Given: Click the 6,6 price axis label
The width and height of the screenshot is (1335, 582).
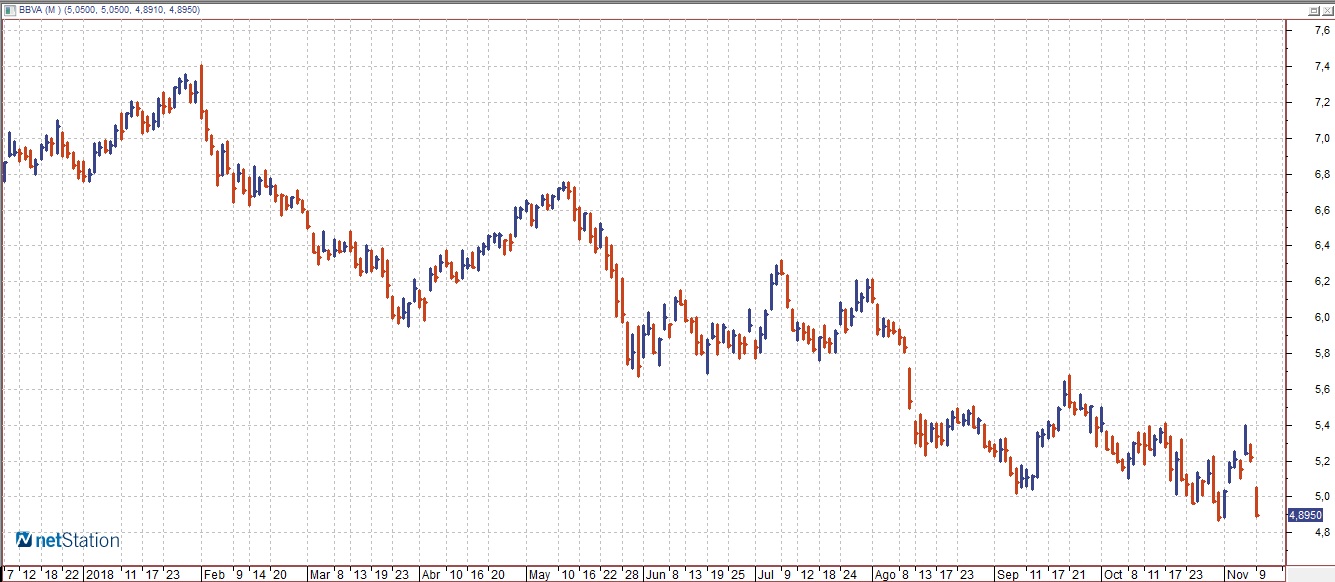Looking at the screenshot, I should [1321, 210].
